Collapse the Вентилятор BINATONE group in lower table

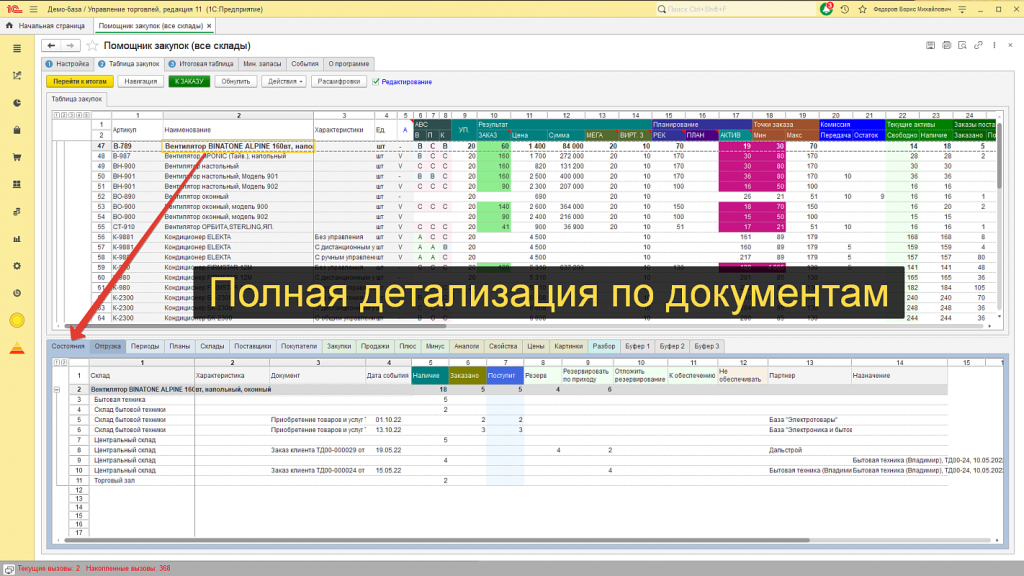57,389
